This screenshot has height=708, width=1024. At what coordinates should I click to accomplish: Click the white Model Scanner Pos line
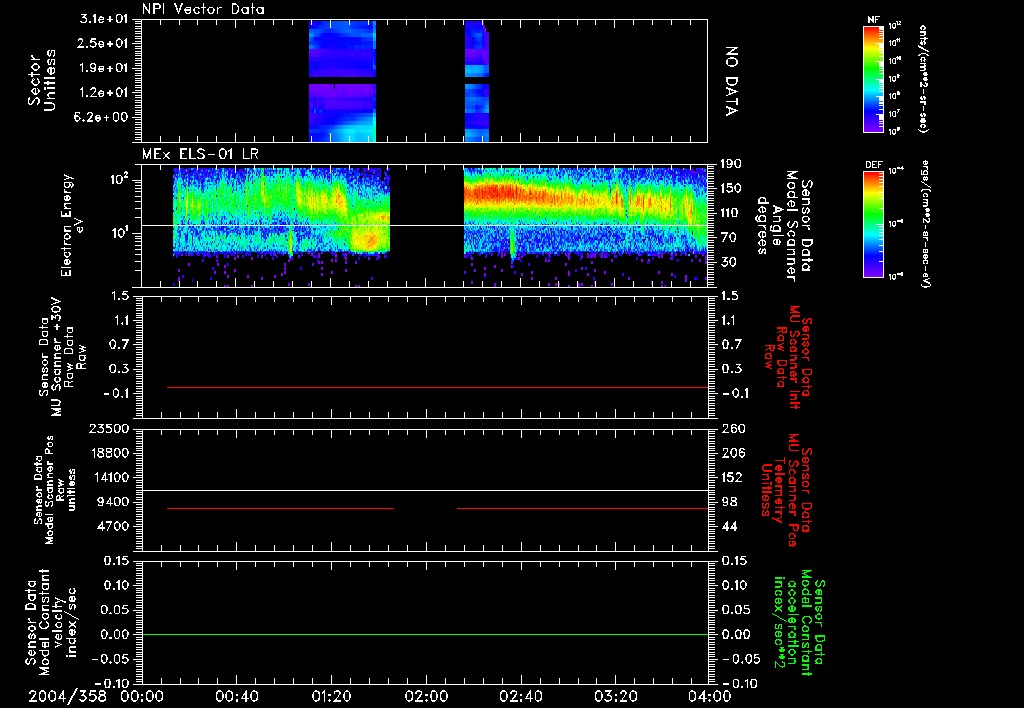(x=424, y=490)
